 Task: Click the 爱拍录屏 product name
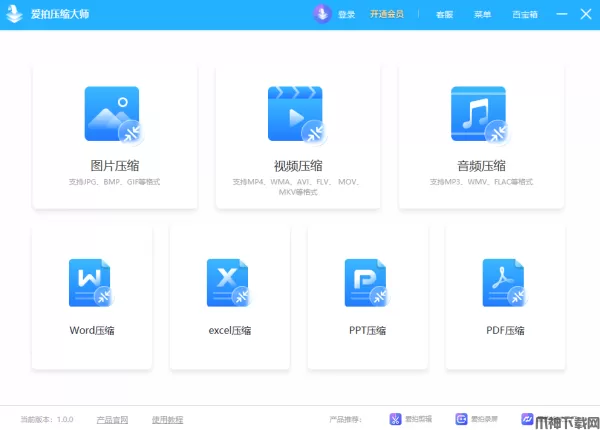click(x=484, y=419)
